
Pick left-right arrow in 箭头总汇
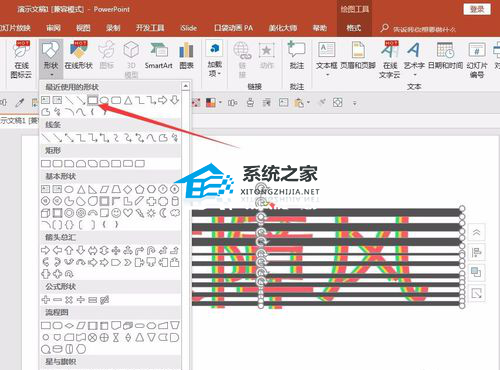click(92, 250)
